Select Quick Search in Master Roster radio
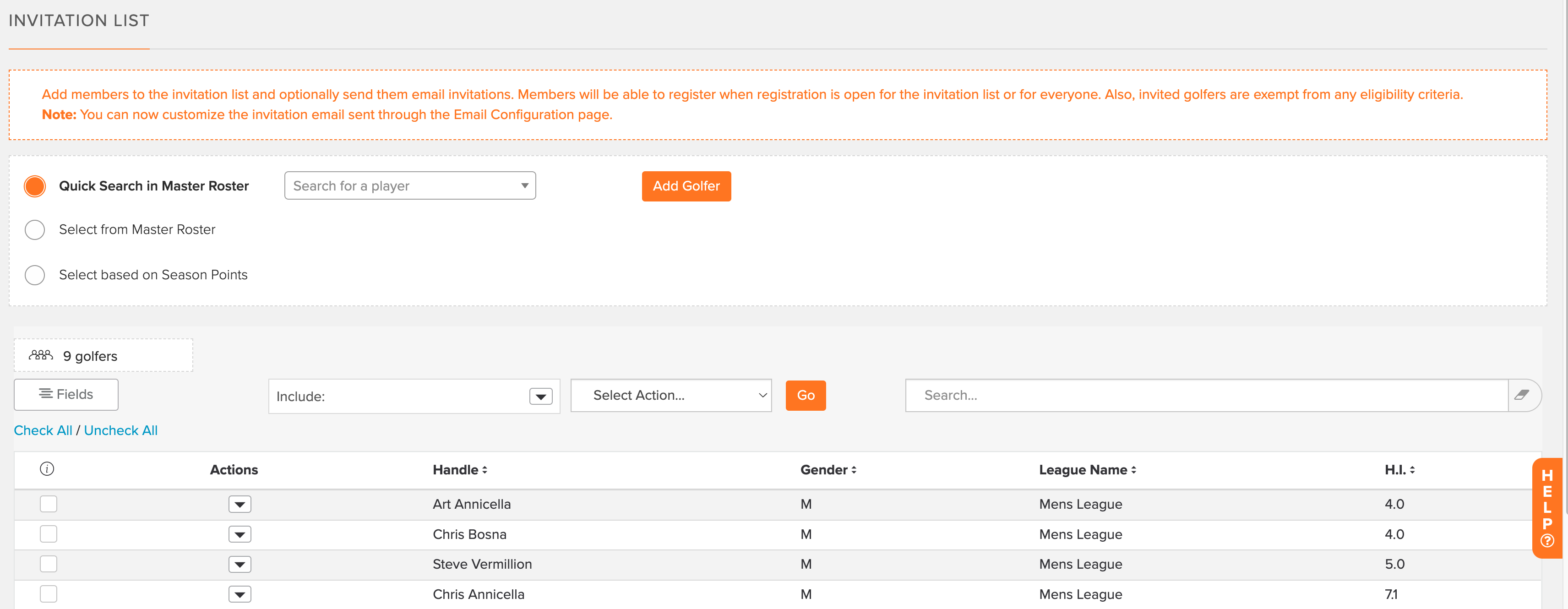This screenshot has height=609, width=1568. (35, 186)
